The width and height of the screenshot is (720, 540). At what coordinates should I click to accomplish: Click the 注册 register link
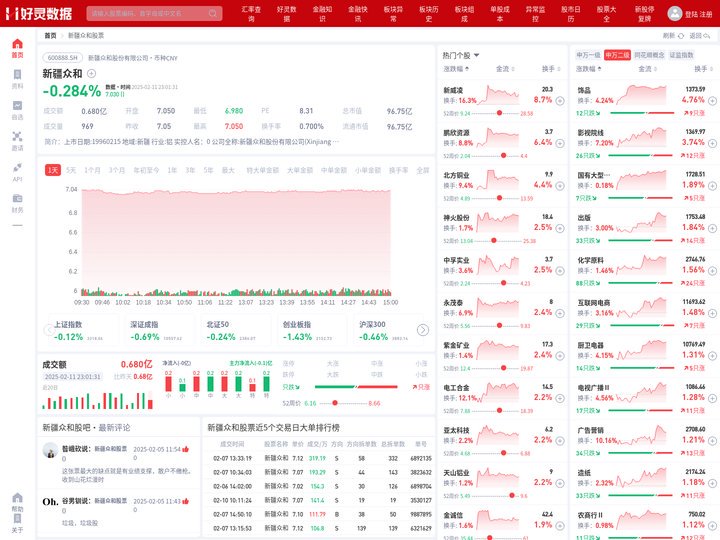pyautogui.click(x=706, y=14)
